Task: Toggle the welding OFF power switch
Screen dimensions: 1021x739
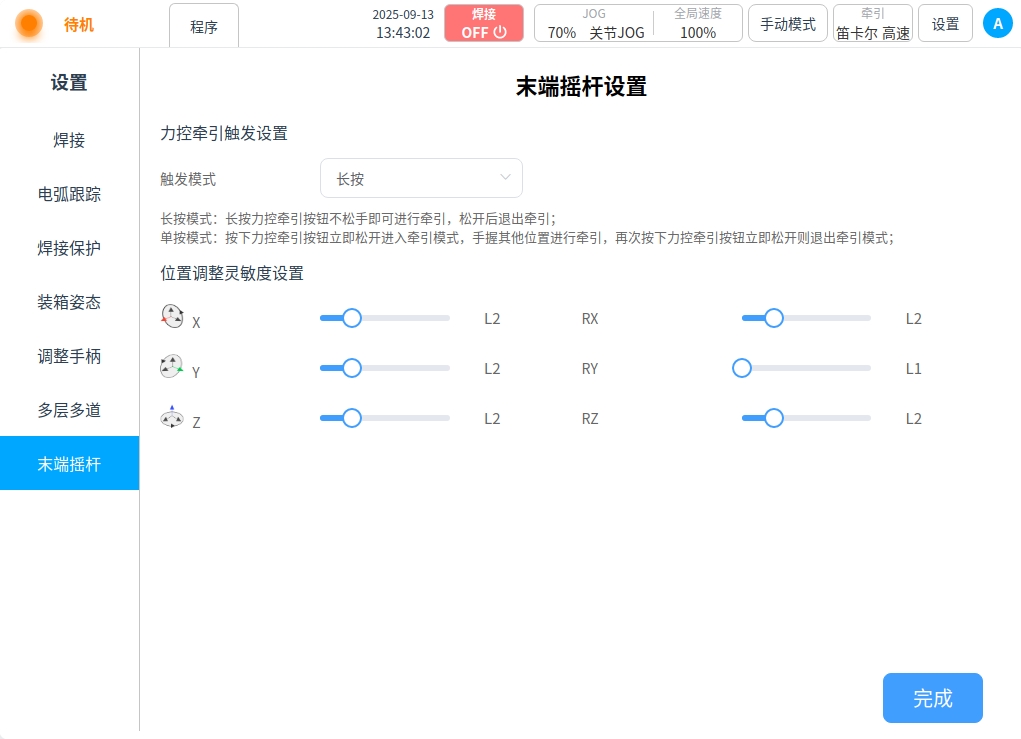Action: [x=484, y=23]
